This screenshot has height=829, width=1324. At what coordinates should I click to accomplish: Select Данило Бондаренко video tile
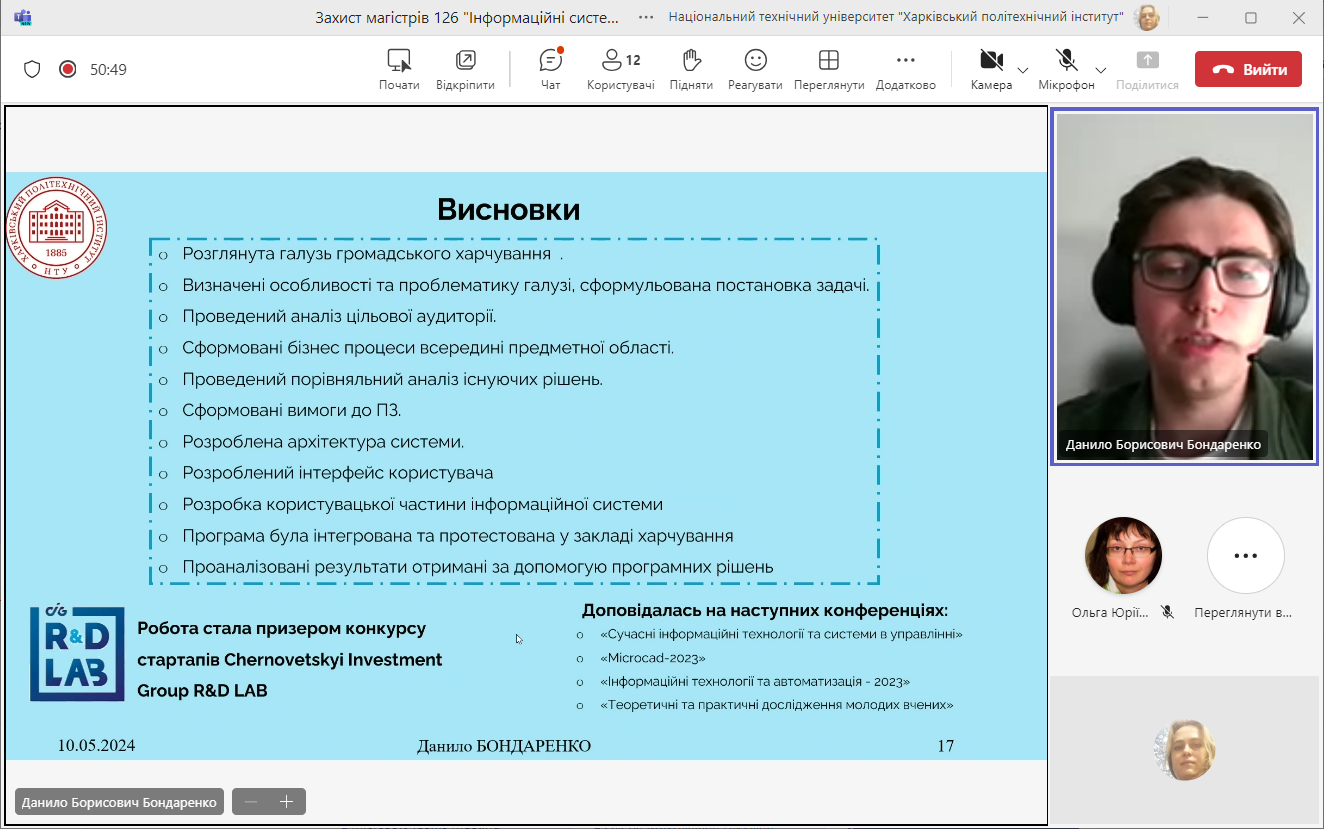(x=1184, y=287)
